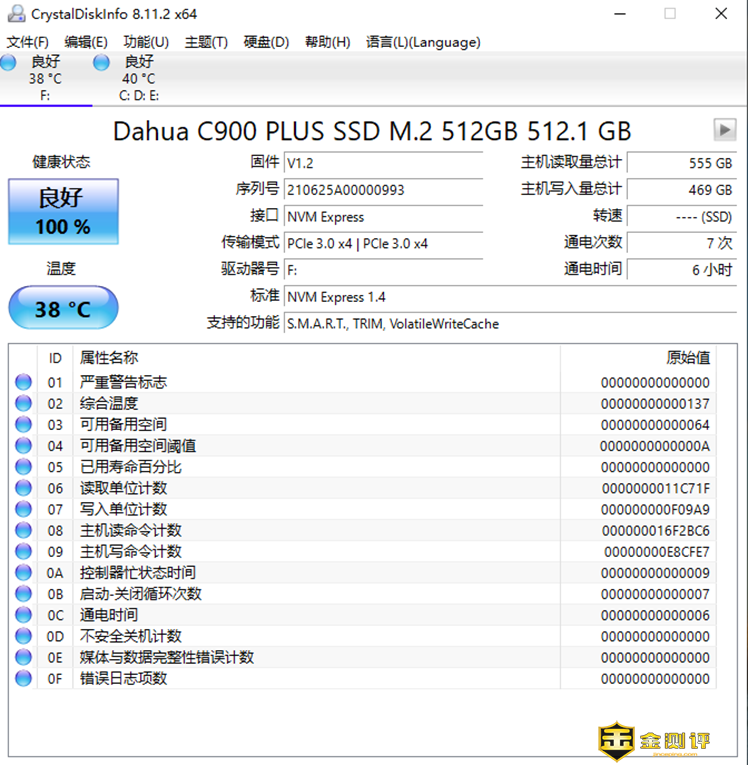Open the 硬盘(D) menu
748x765 pixels.
[x=266, y=42]
